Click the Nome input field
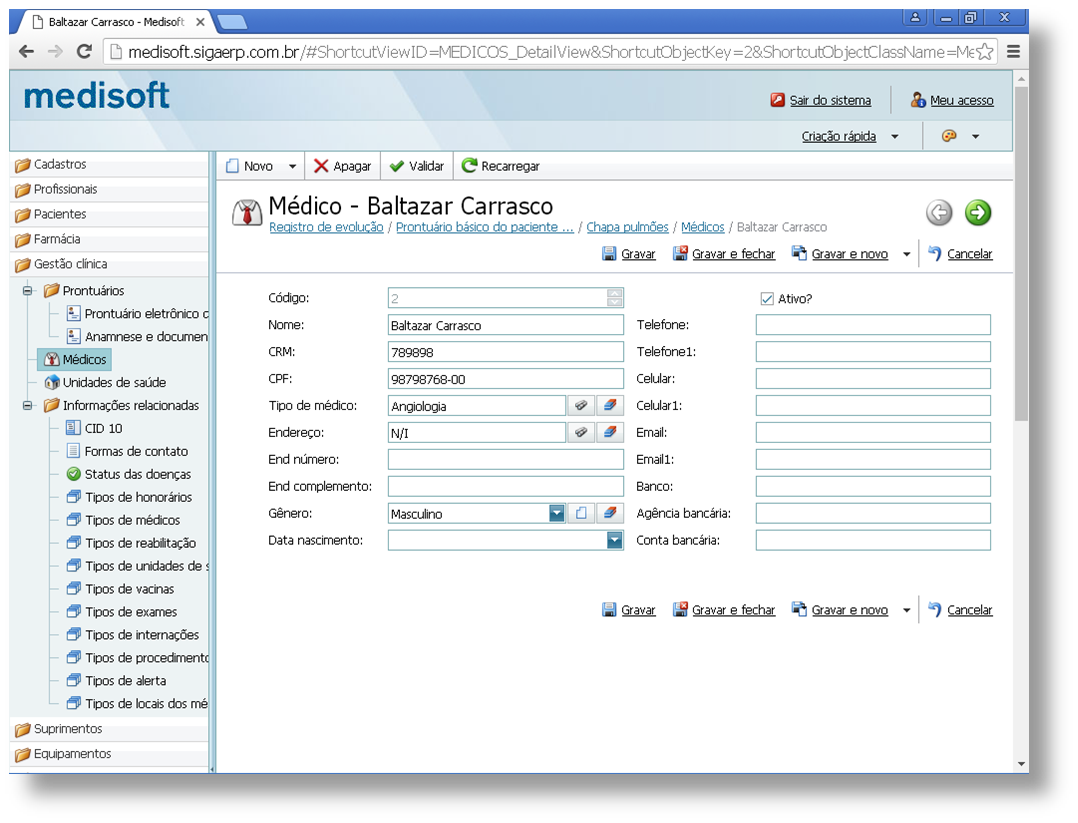 coord(505,325)
